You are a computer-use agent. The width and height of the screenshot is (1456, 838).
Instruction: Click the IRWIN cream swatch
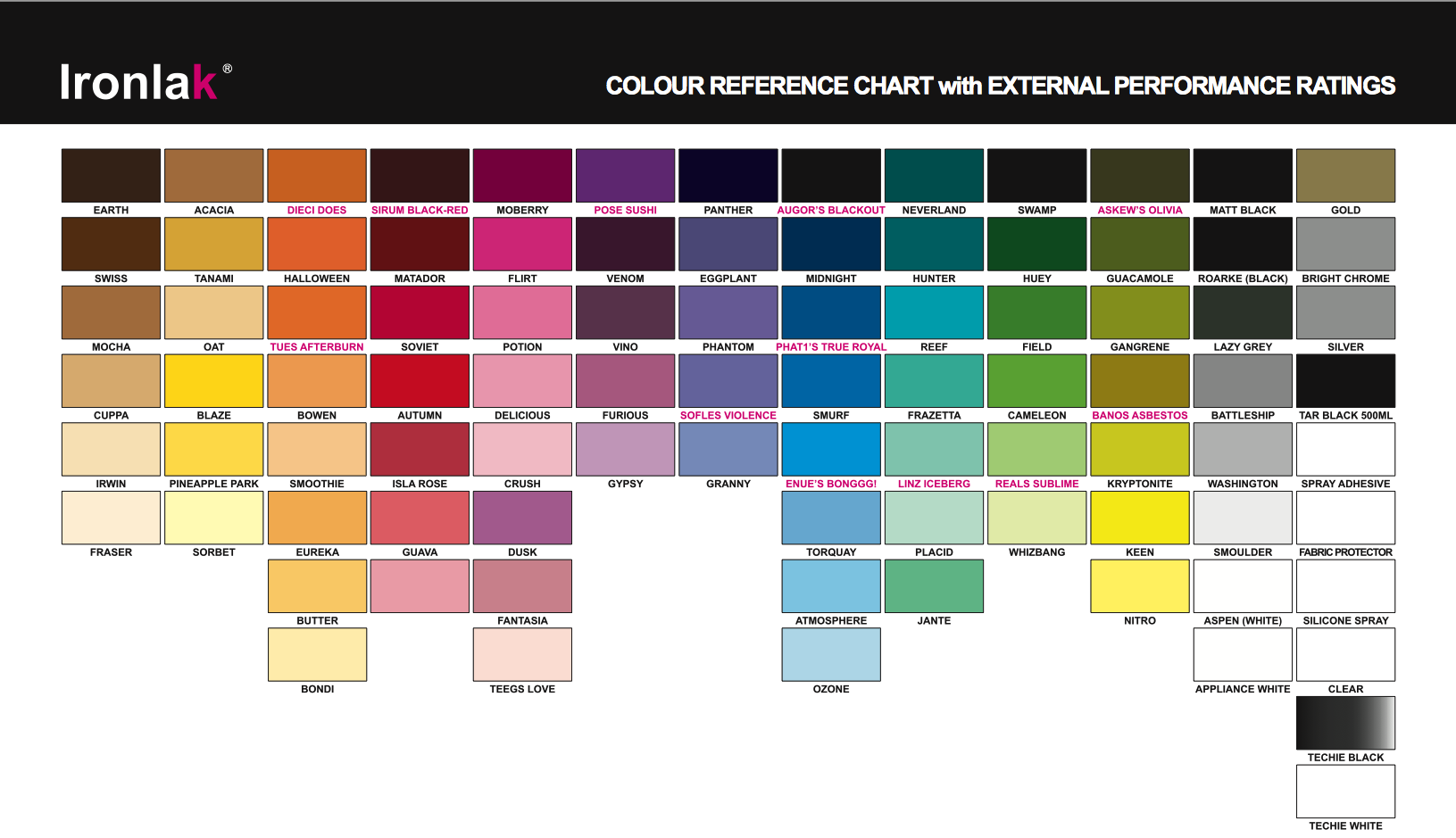coord(111,450)
